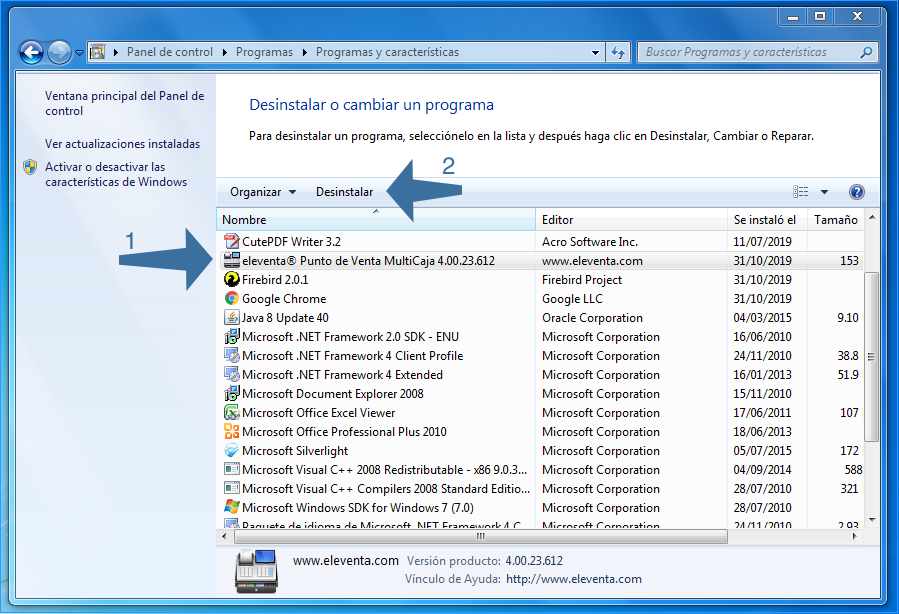
Task: Sort by Tamaño column header
Action: (835, 220)
